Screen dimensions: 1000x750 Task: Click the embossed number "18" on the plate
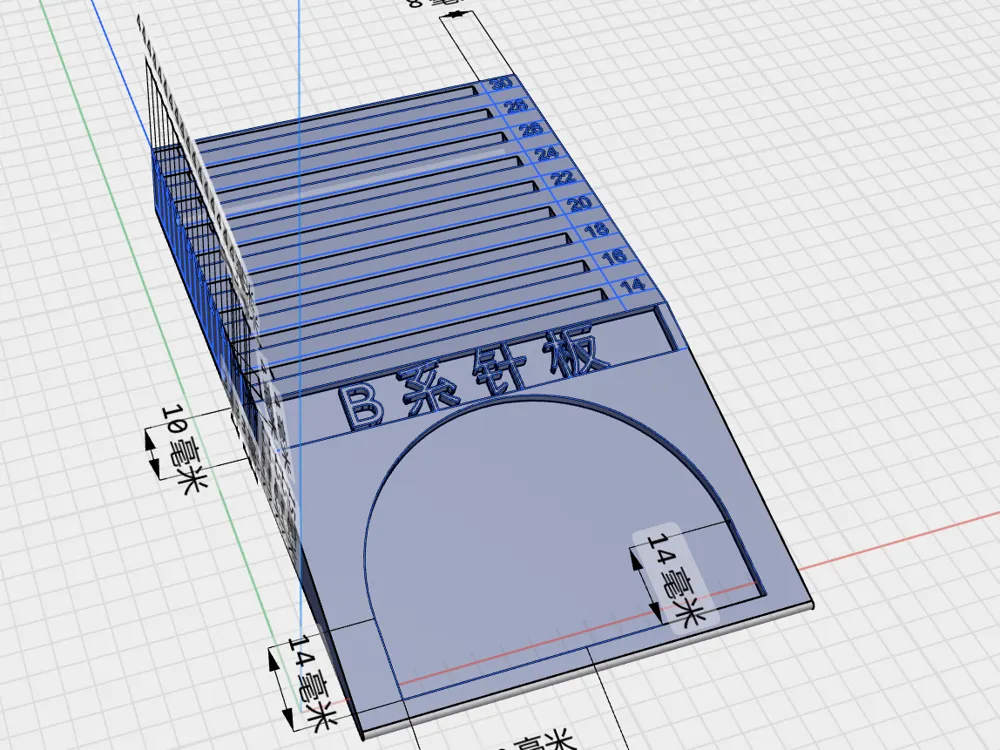click(596, 230)
